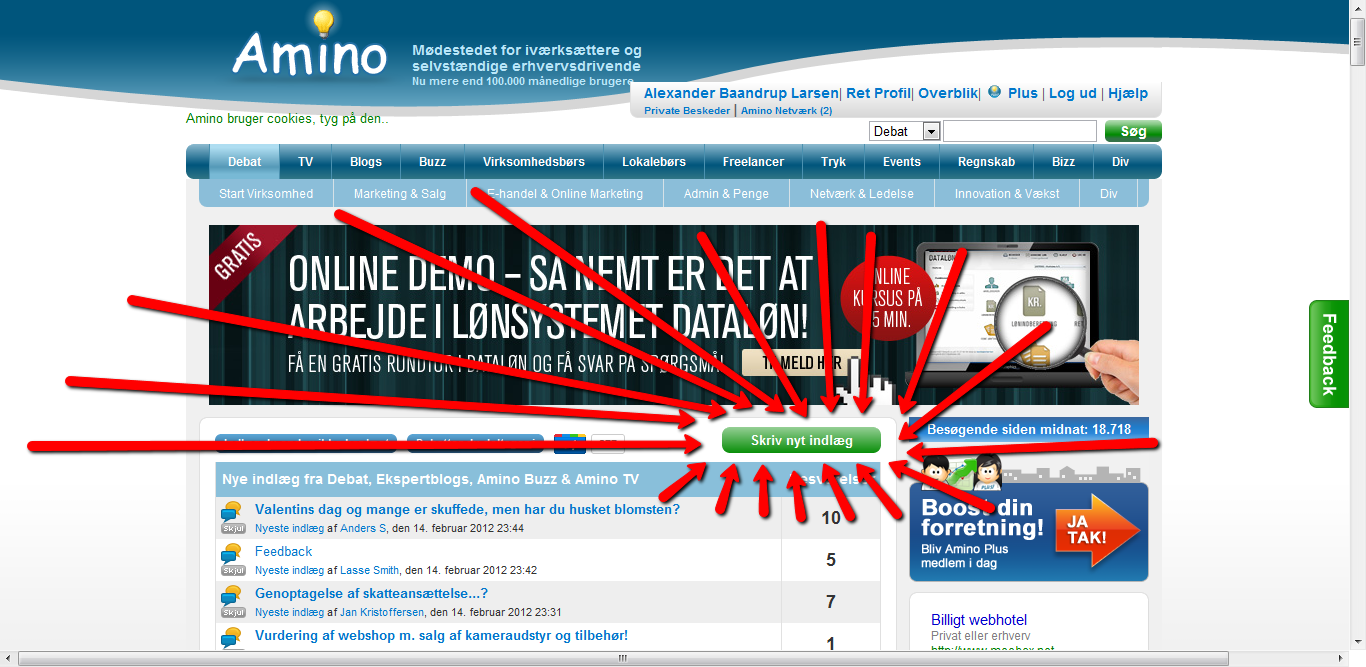Screen dimensions: 1366x667
Task: Click the Amino lightbulb logo
Action: click(310, 45)
